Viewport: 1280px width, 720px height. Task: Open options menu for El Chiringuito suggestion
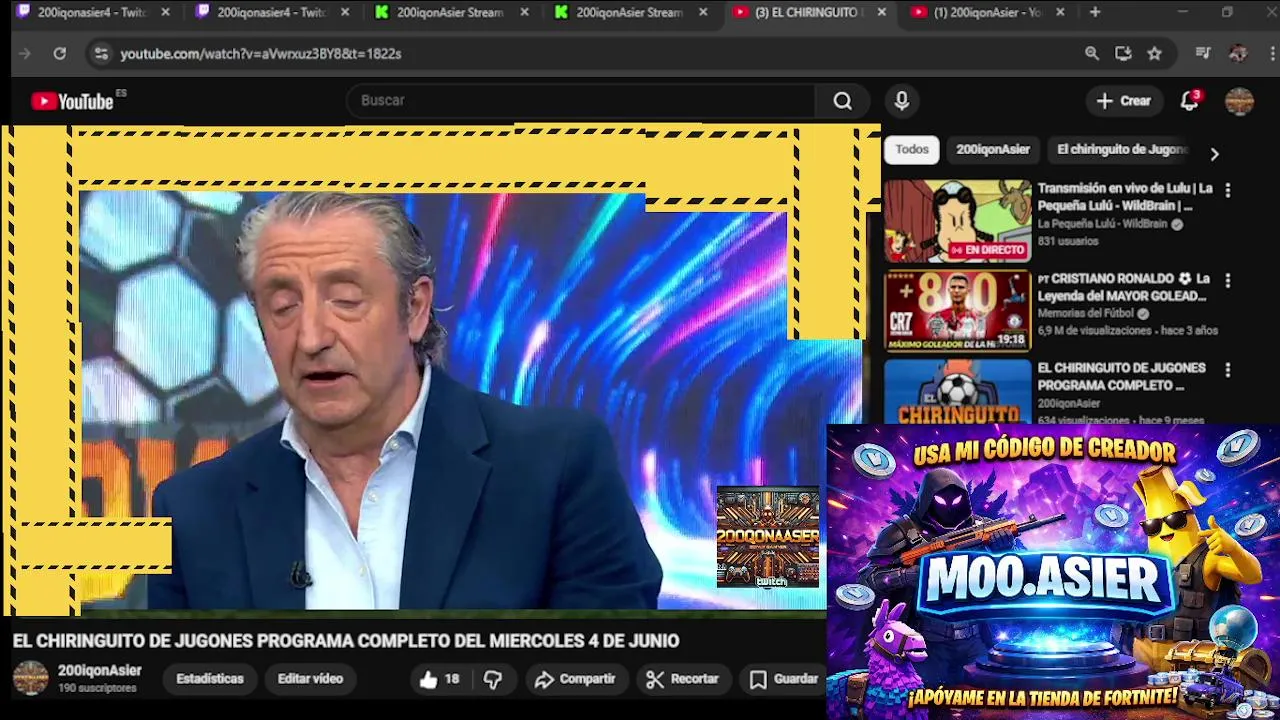tap(1228, 370)
